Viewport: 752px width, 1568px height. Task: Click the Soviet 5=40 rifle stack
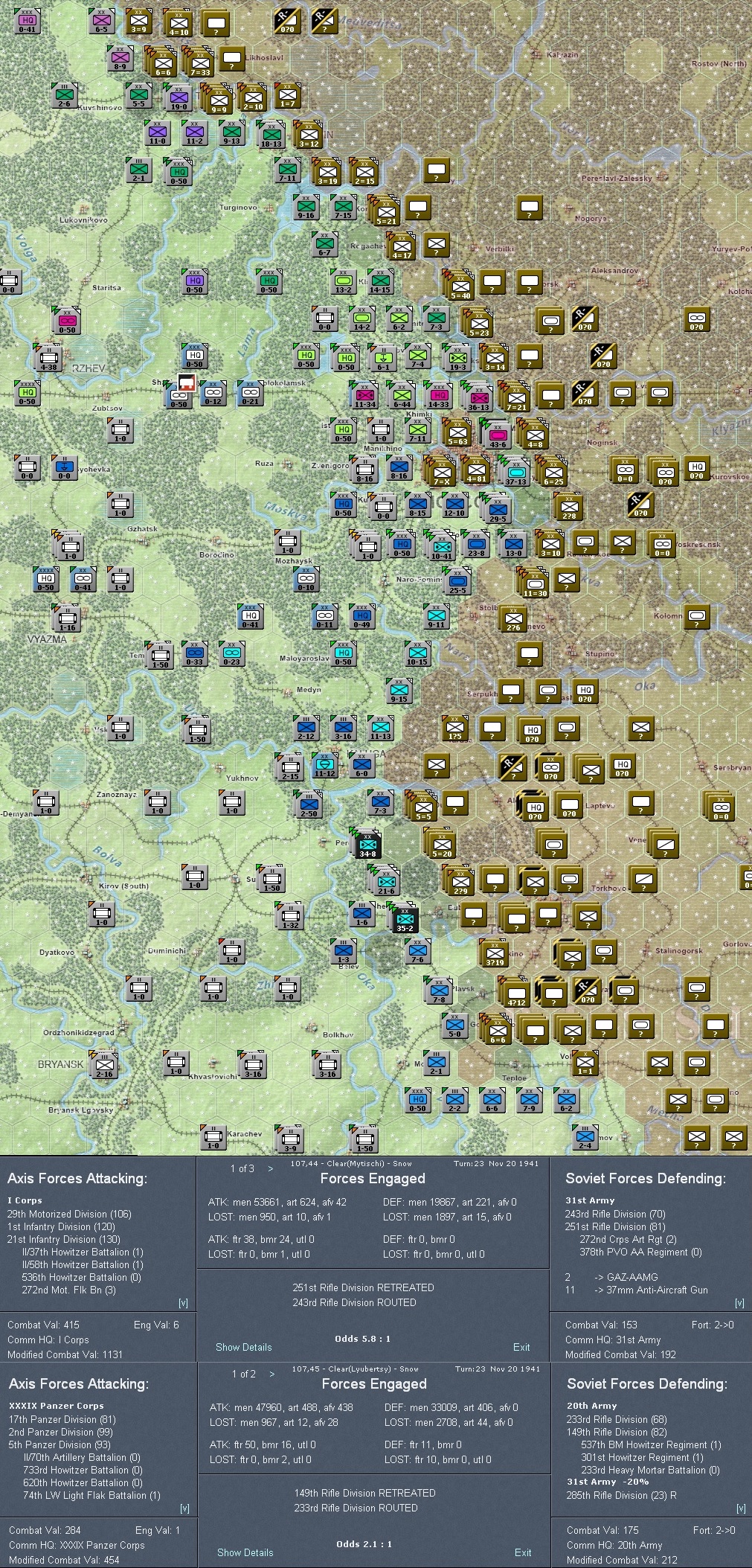click(x=459, y=287)
